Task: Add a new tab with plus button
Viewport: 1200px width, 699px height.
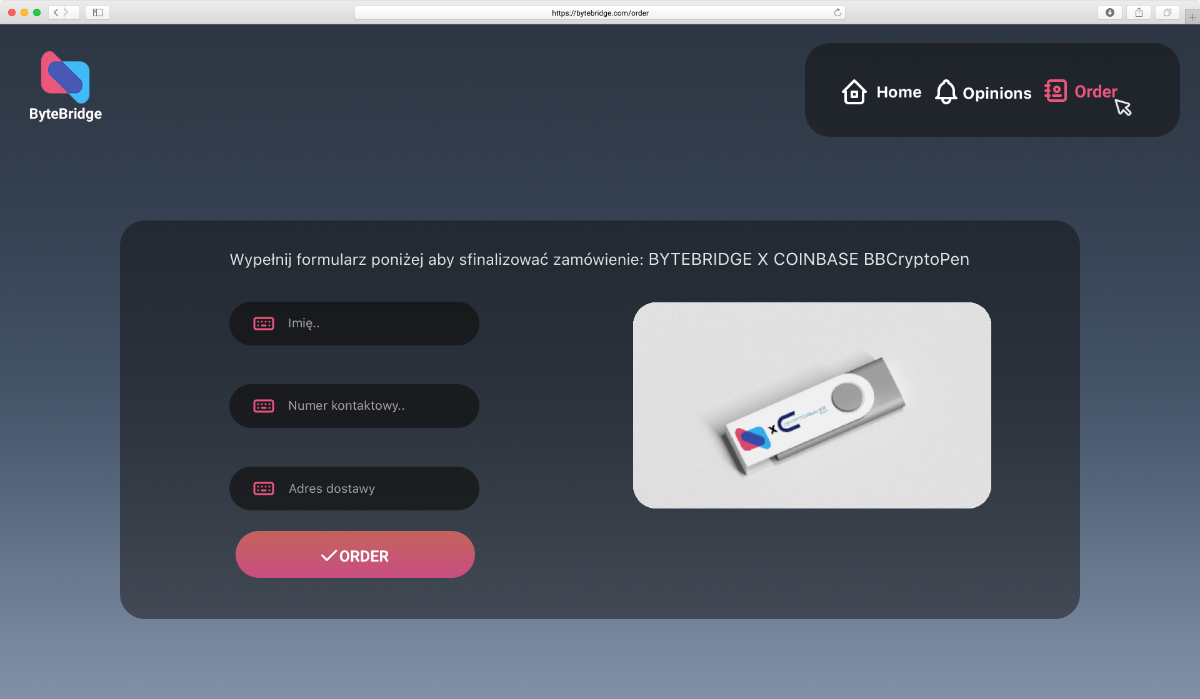Action: [x=1191, y=17]
